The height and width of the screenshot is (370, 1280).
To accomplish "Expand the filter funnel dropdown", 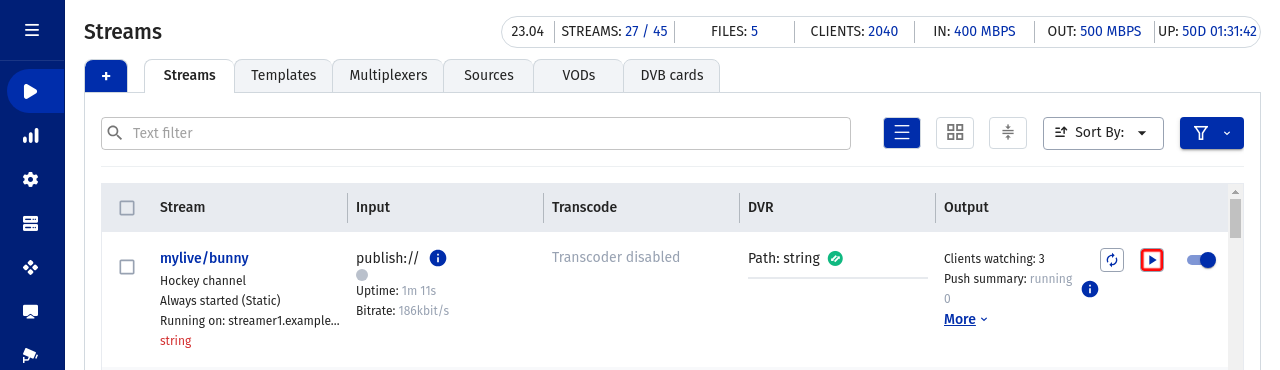I will click(x=1212, y=132).
